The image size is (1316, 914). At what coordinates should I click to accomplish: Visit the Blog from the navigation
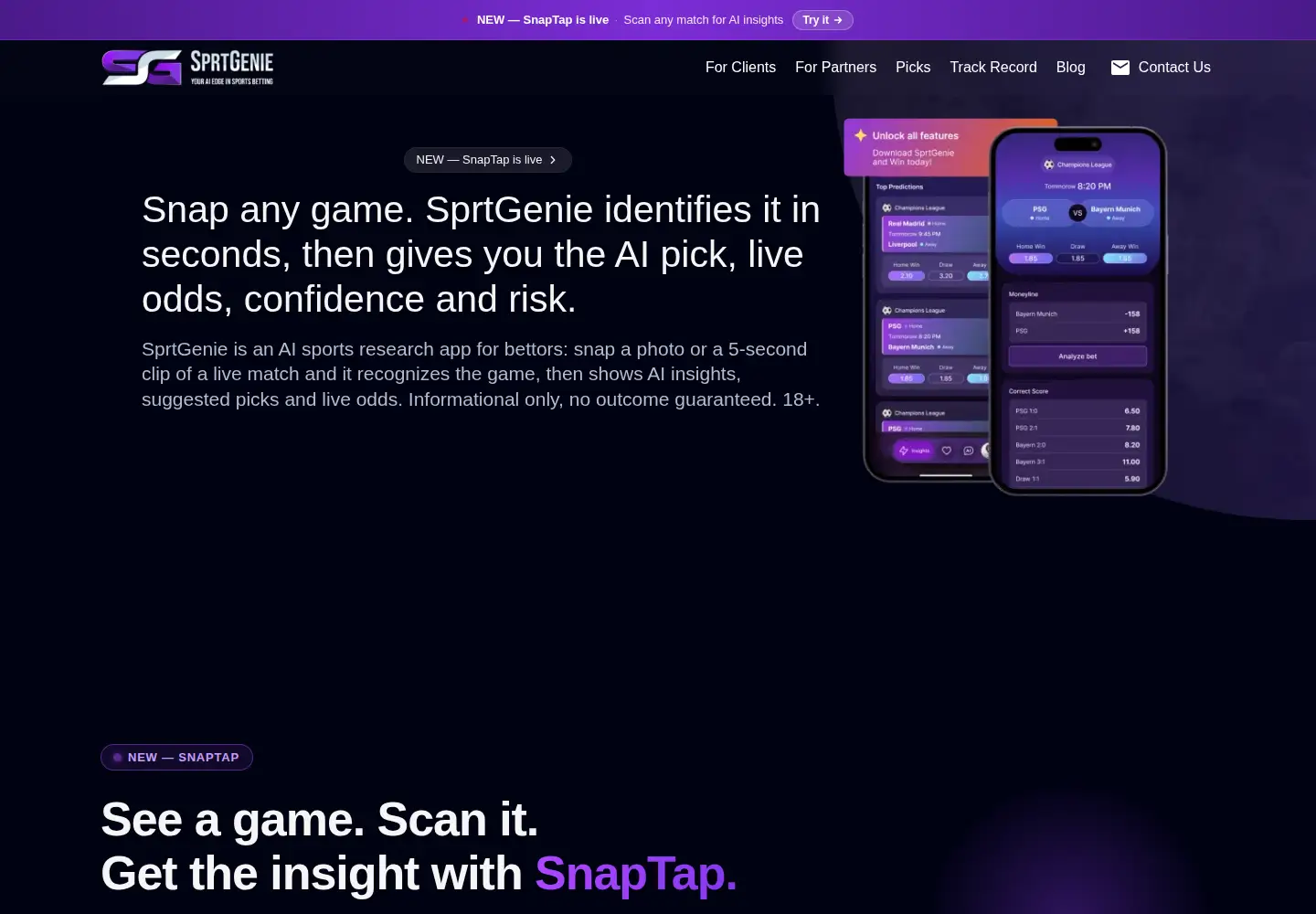(1070, 68)
